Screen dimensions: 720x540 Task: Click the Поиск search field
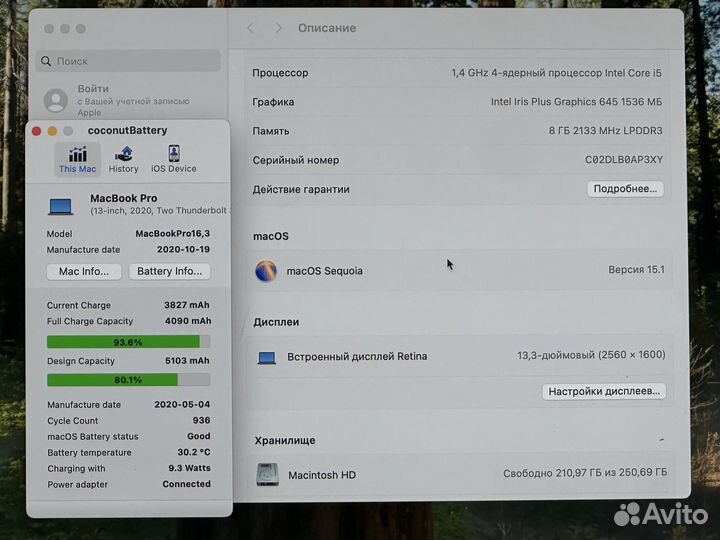[128, 61]
